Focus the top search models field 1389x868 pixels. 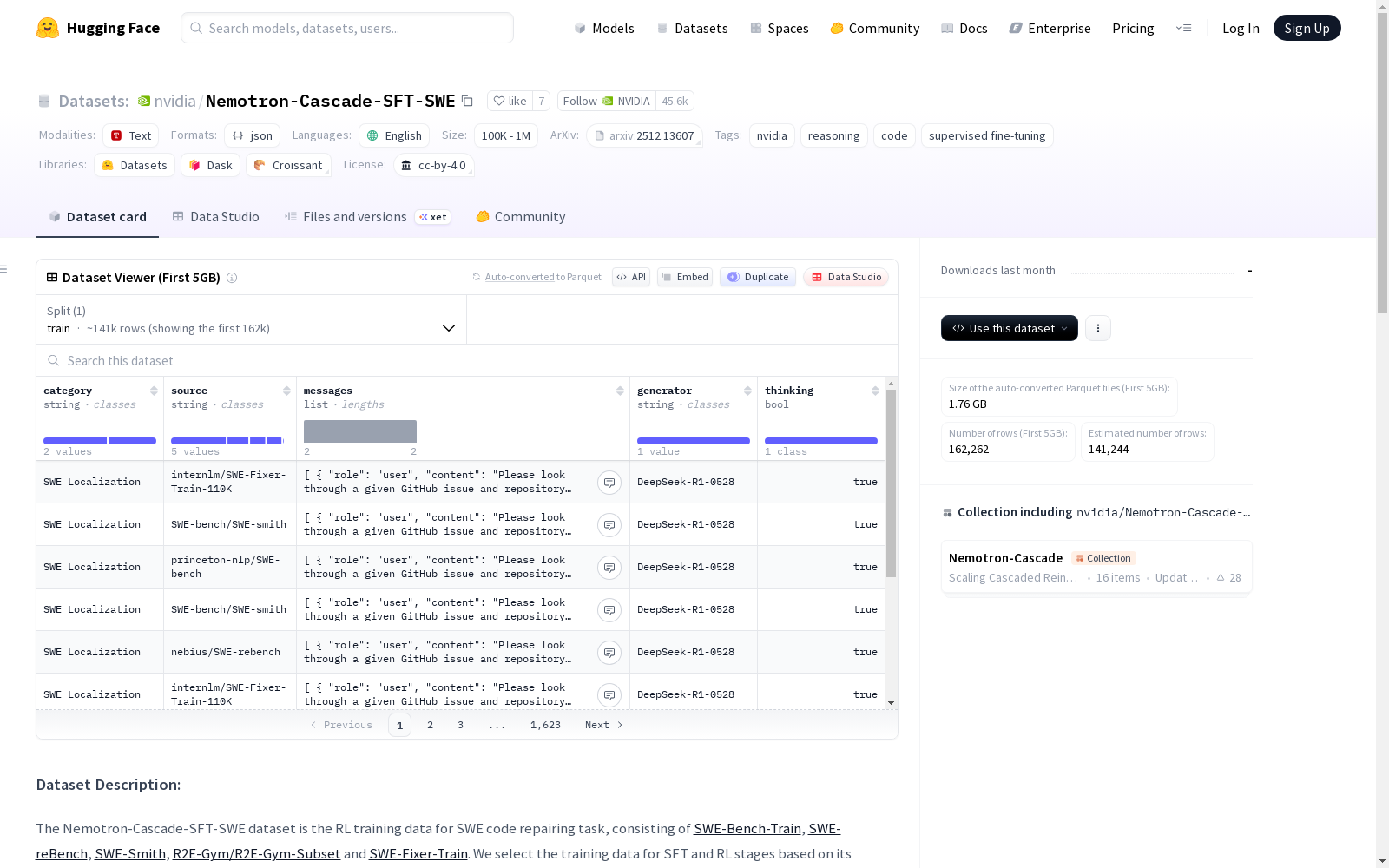(x=347, y=28)
